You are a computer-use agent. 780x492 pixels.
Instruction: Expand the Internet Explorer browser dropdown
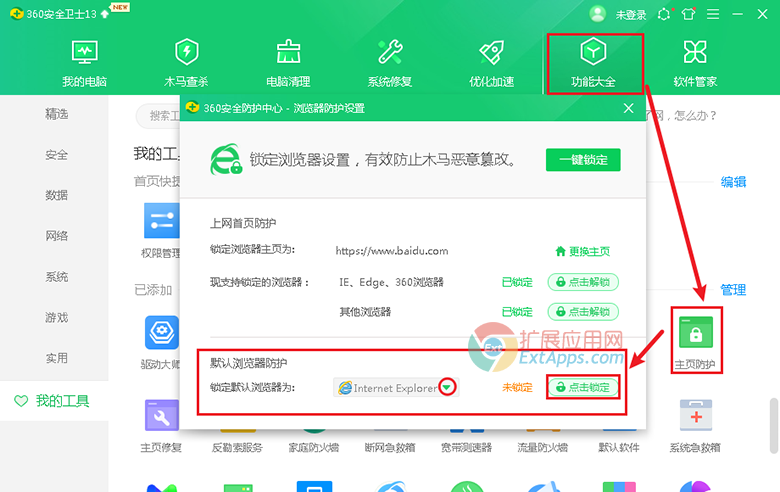tap(447, 387)
